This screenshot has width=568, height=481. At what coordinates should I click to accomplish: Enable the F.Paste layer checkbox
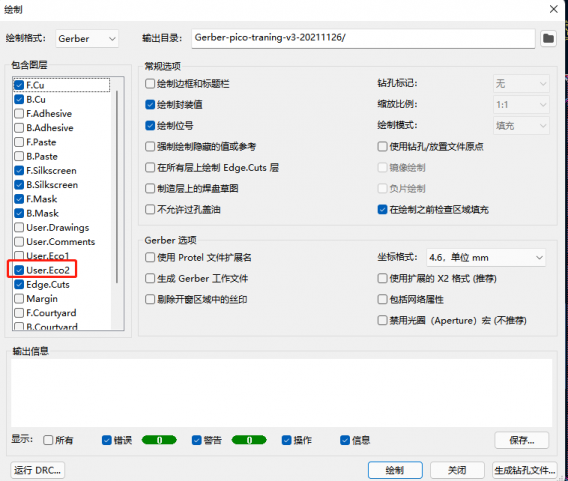point(19,142)
